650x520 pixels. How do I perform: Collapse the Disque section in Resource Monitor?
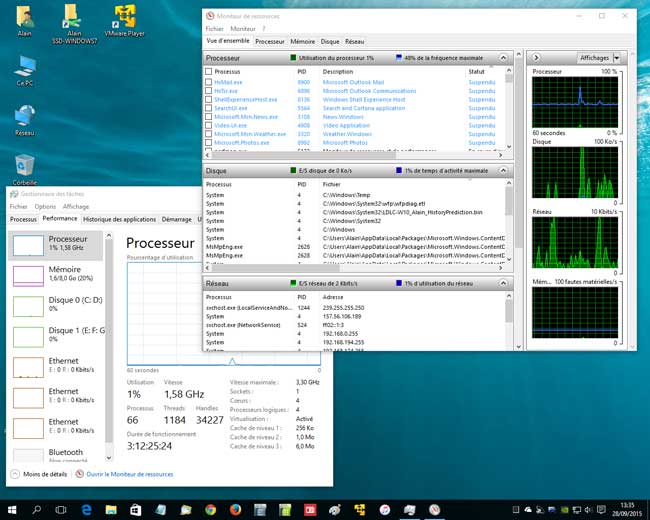(x=503, y=170)
